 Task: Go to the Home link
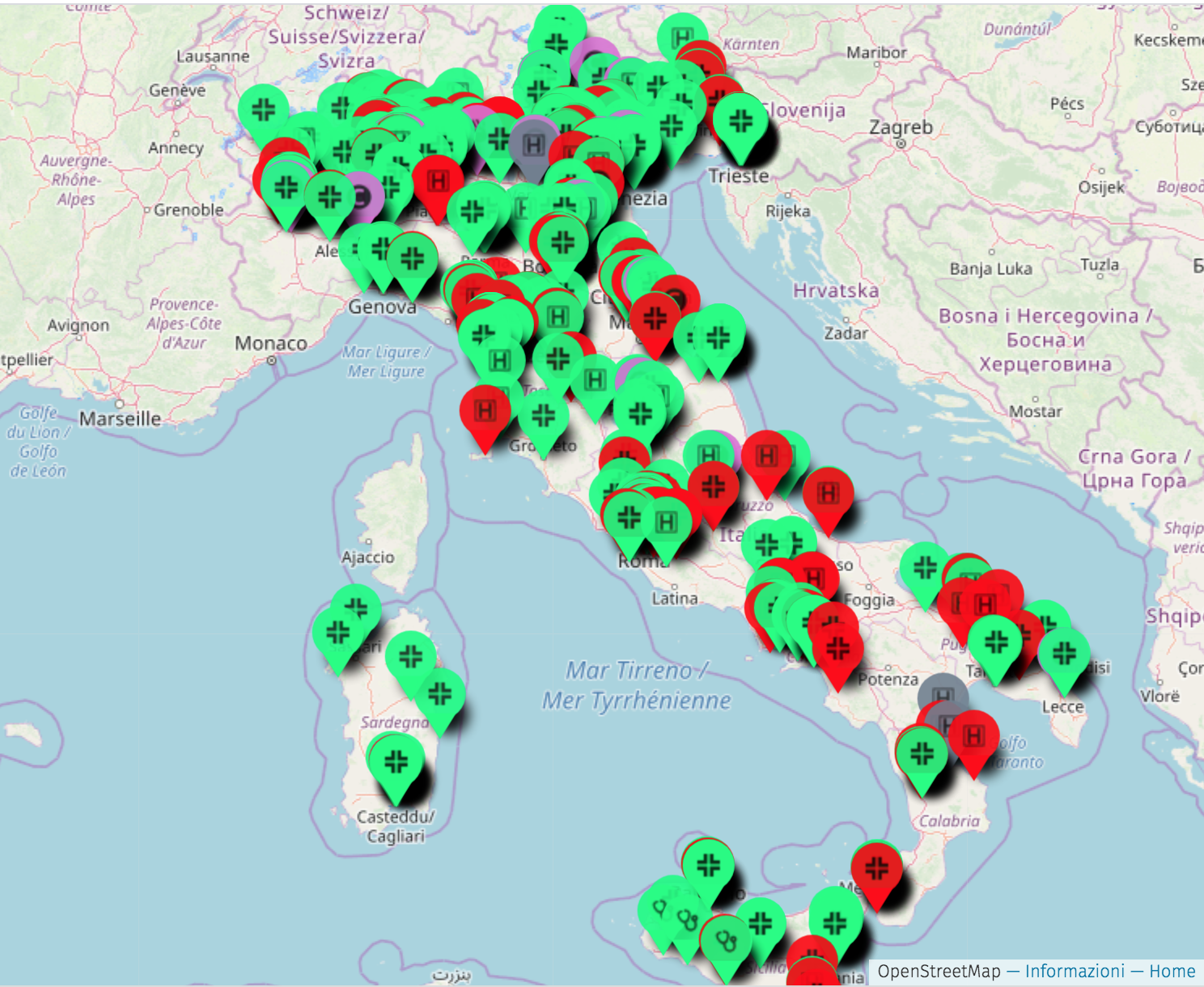(1172, 971)
